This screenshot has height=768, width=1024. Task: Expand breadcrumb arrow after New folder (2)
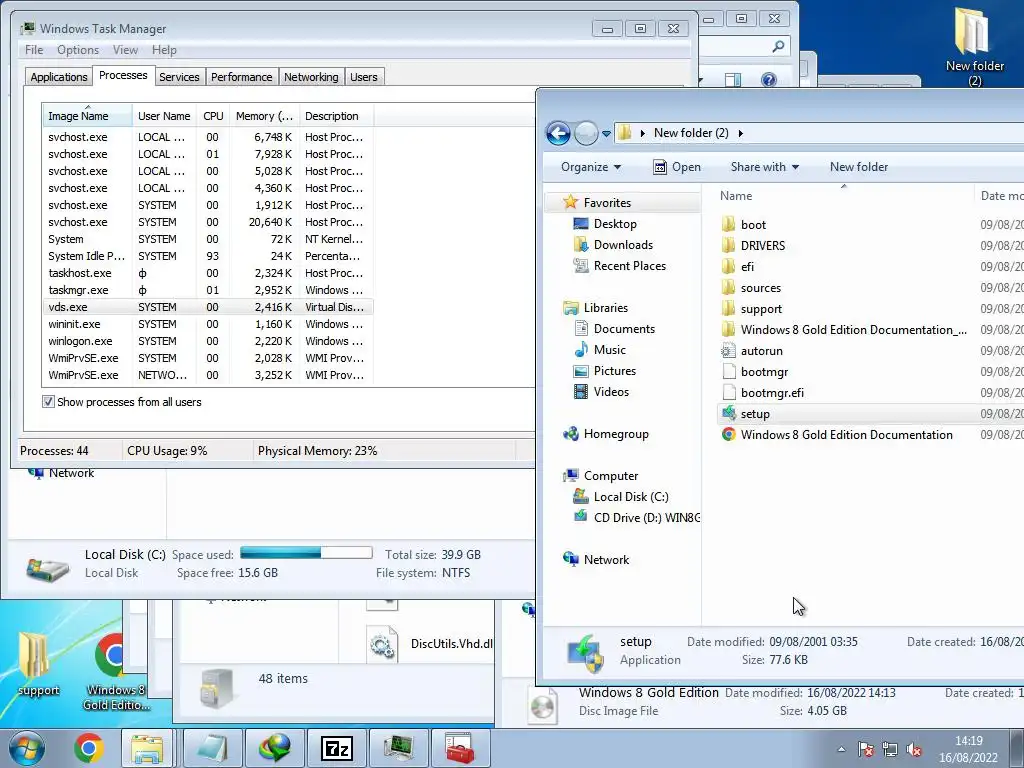741,133
